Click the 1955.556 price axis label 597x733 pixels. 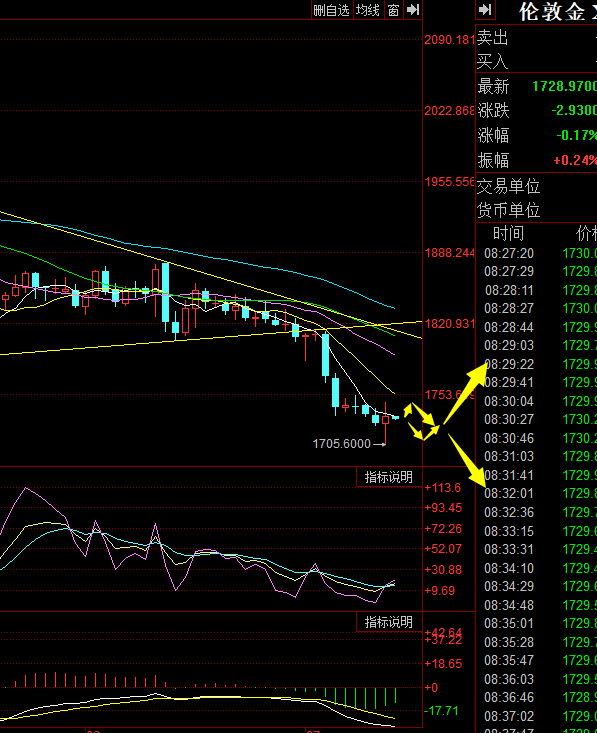pos(449,182)
